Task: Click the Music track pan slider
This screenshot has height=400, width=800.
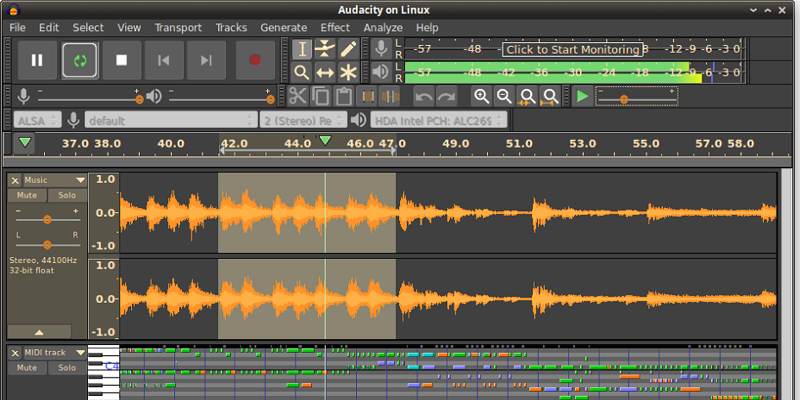Action: [47, 244]
